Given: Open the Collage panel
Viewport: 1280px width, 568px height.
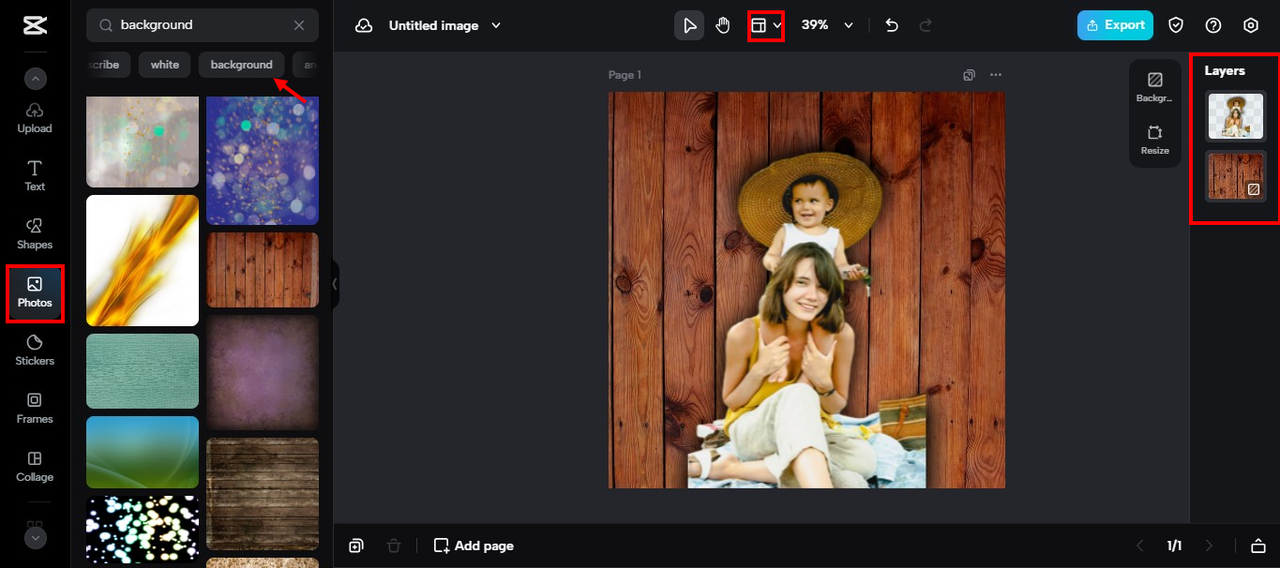Looking at the screenshot, I should coord(35,467).
